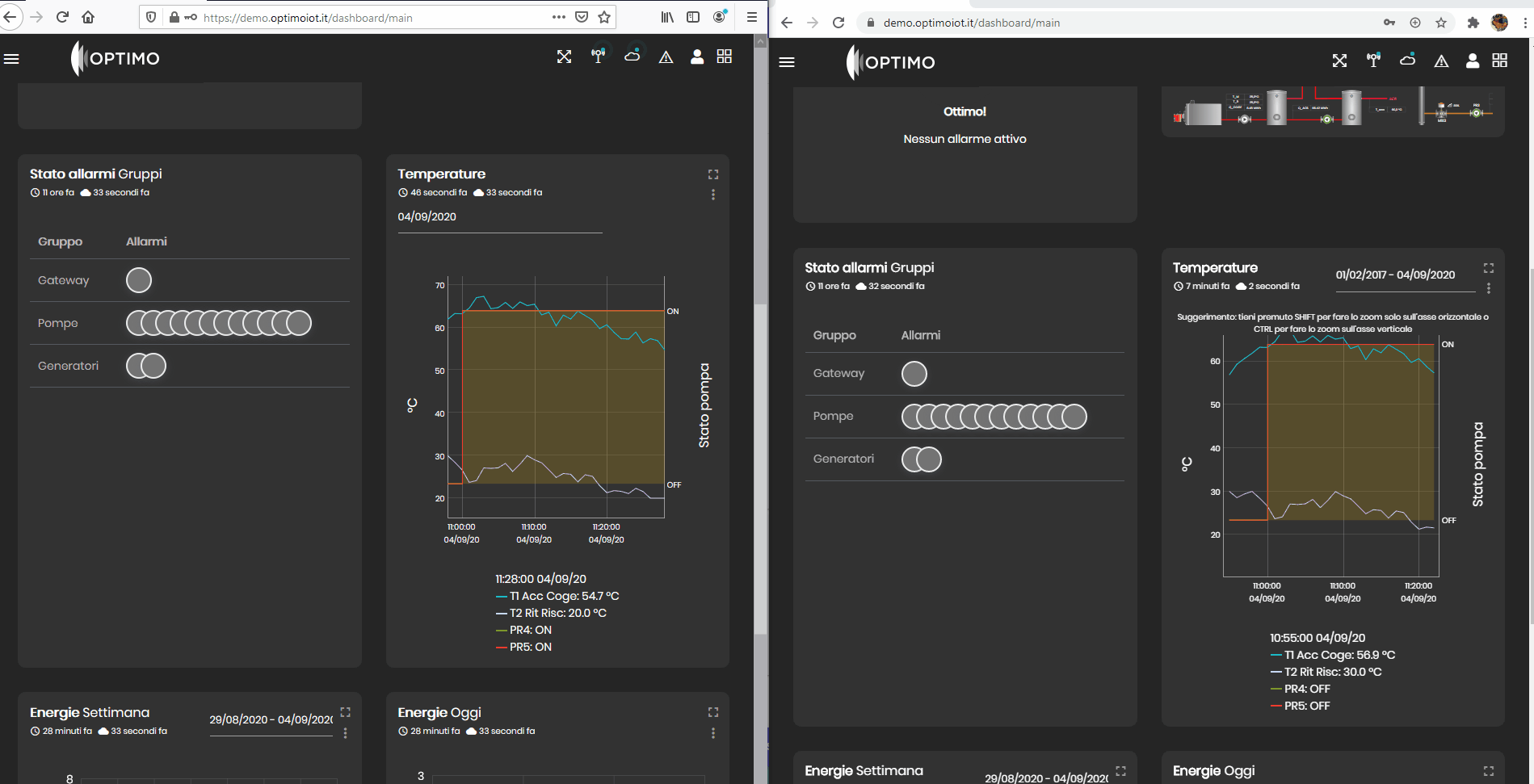This screenshot has height=784, width=1534.
Task: Click antenna signal icon in left dashboard header
Action: [598, 57]
